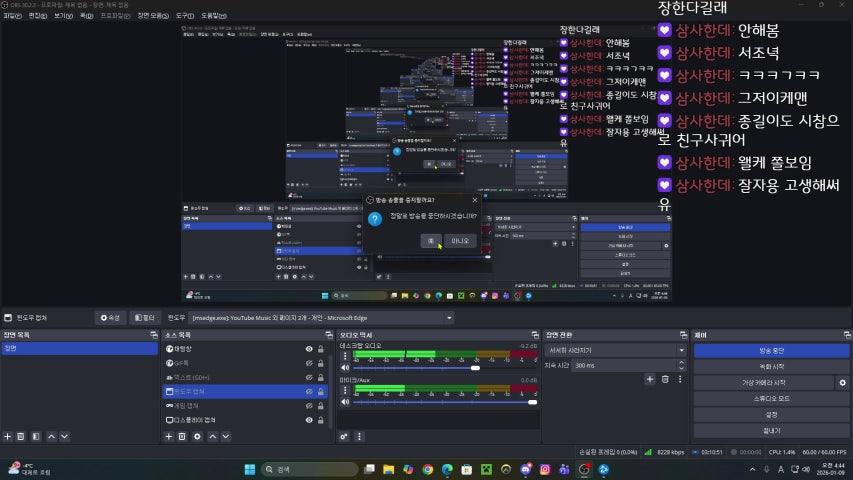Hide the 채팅창 source using eye icon
This screenshot has height=480, width=853.
coord(309,349)
